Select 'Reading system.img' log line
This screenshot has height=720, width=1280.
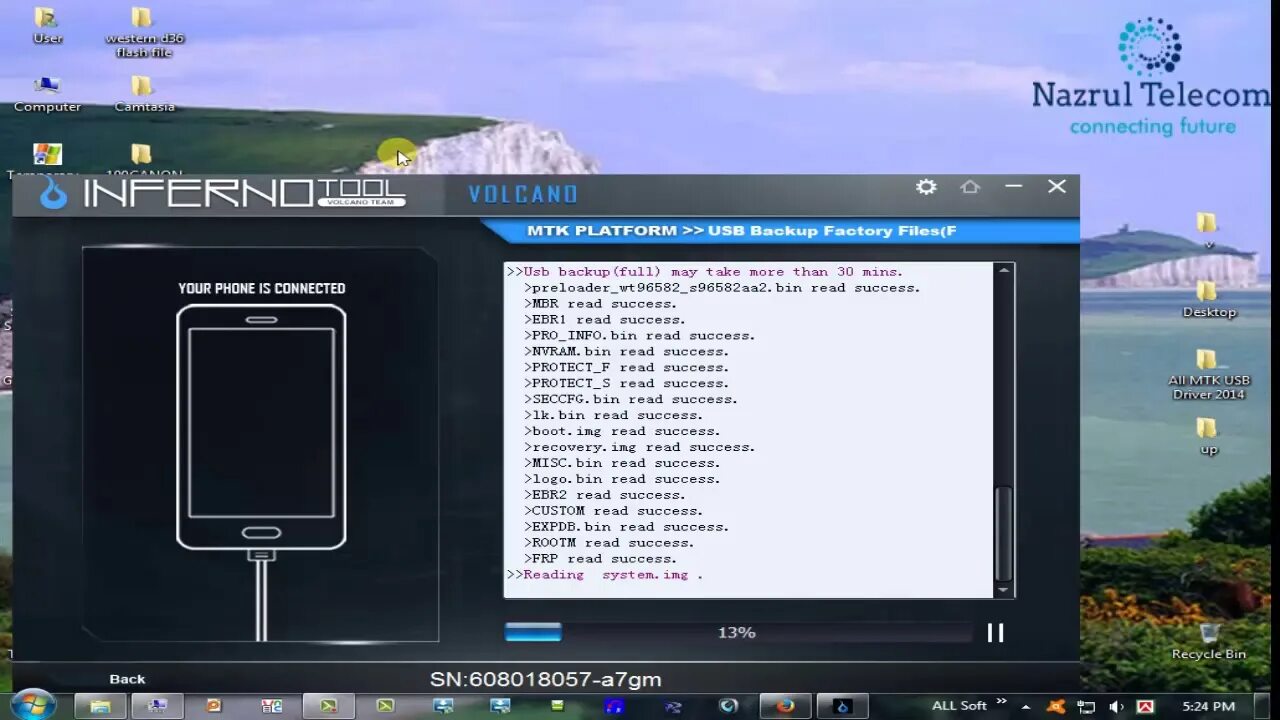pos(606,575)
